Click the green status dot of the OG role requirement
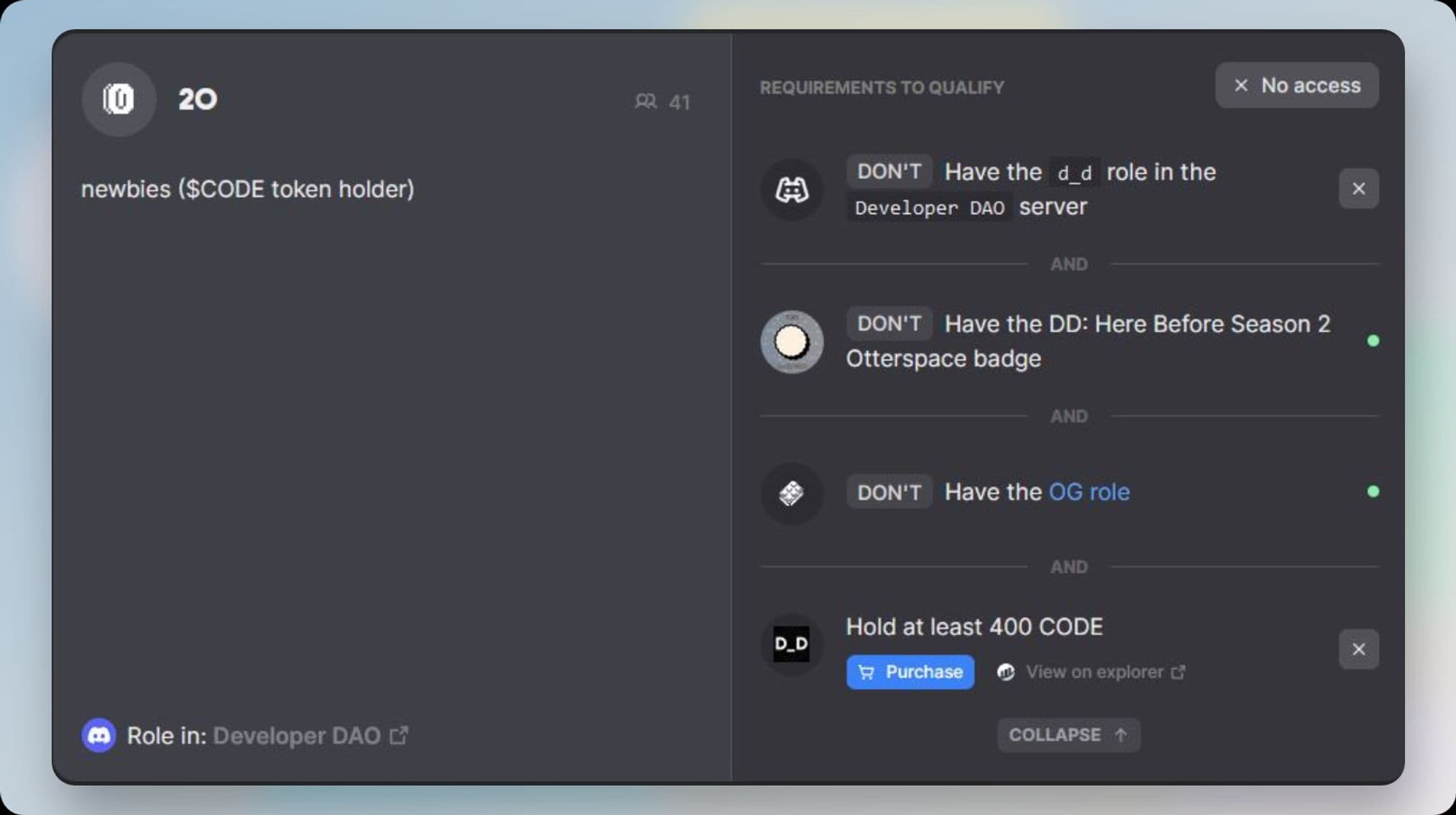This screenshot has width=1456, height=815. pos(1373,492)
